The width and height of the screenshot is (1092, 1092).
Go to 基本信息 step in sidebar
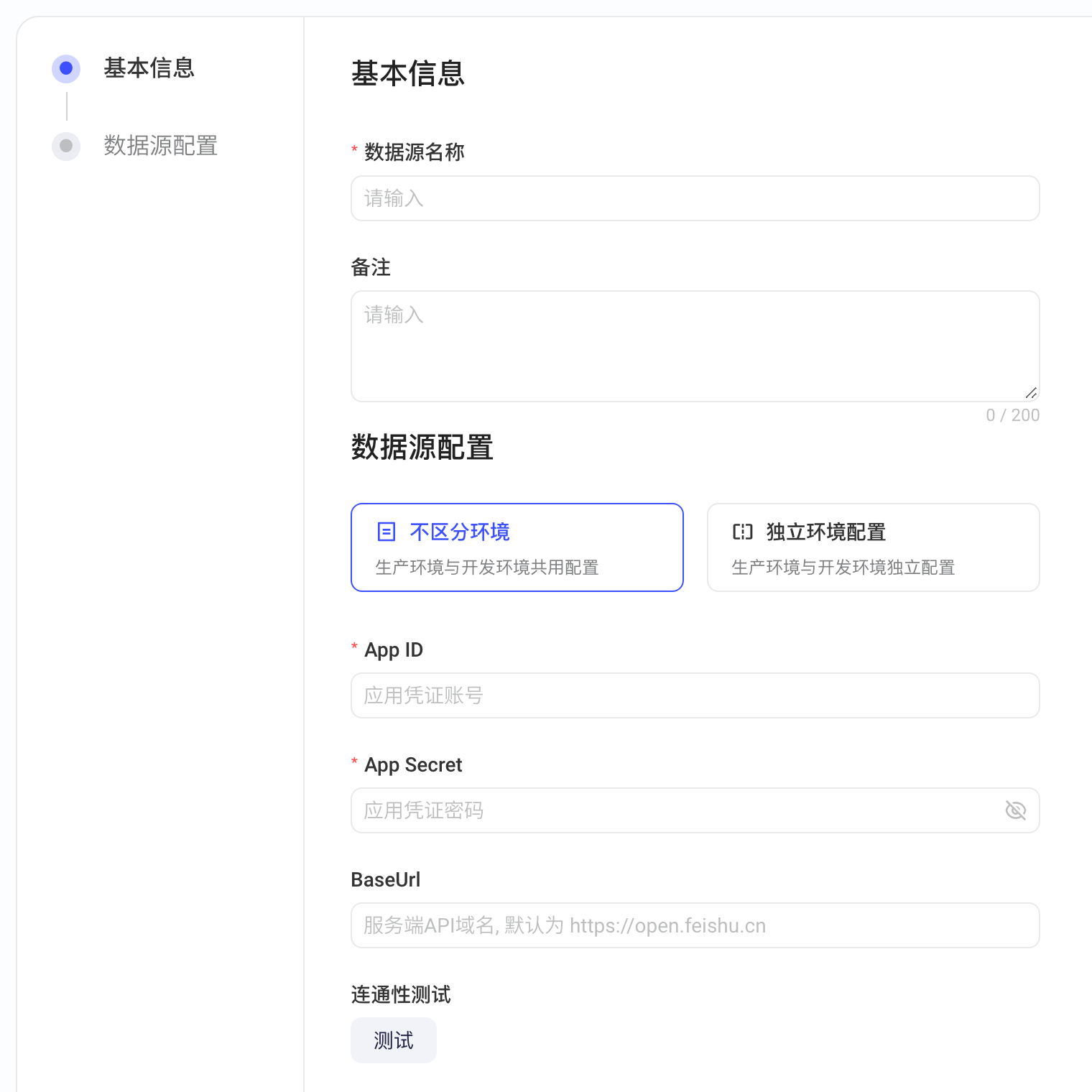point(149,68)
